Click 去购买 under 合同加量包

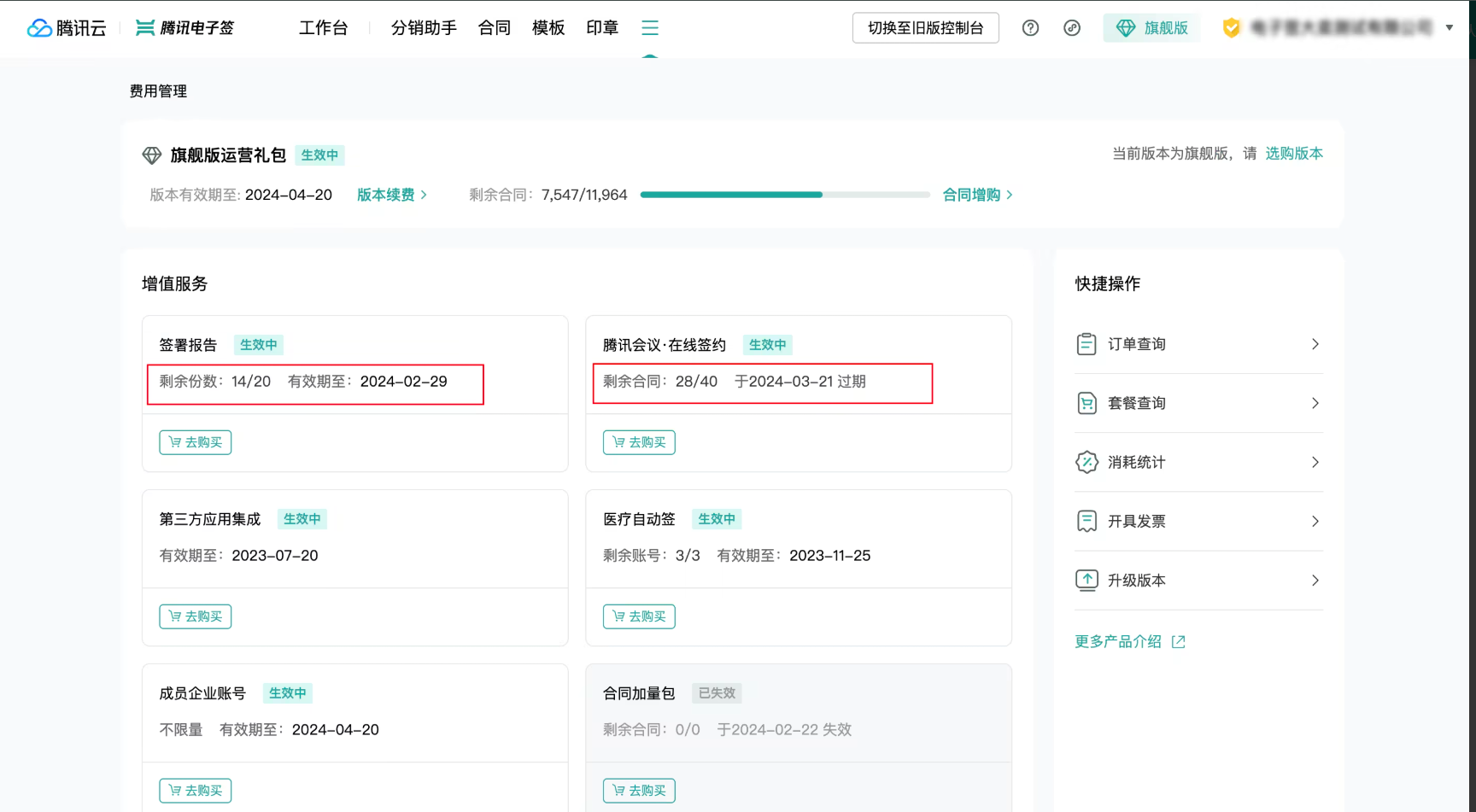(639, 791)
